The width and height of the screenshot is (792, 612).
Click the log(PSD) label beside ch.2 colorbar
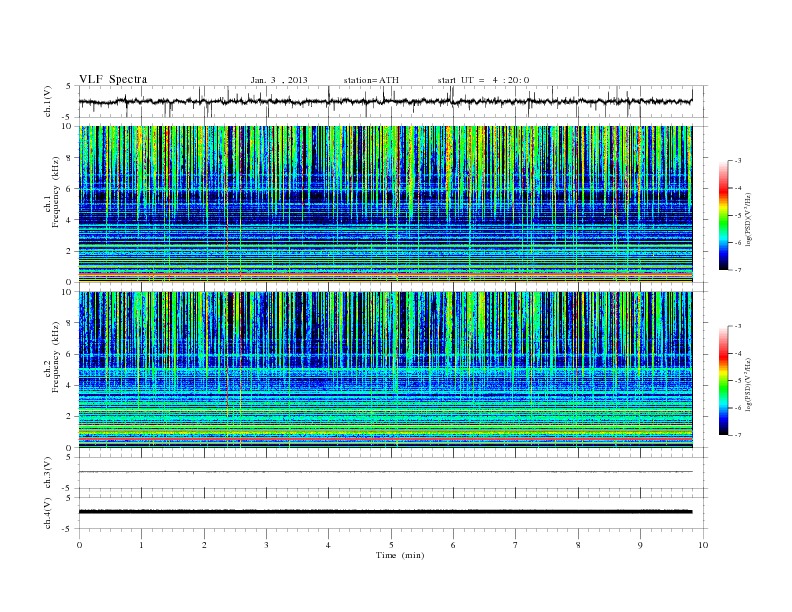(x=748, y=385)
